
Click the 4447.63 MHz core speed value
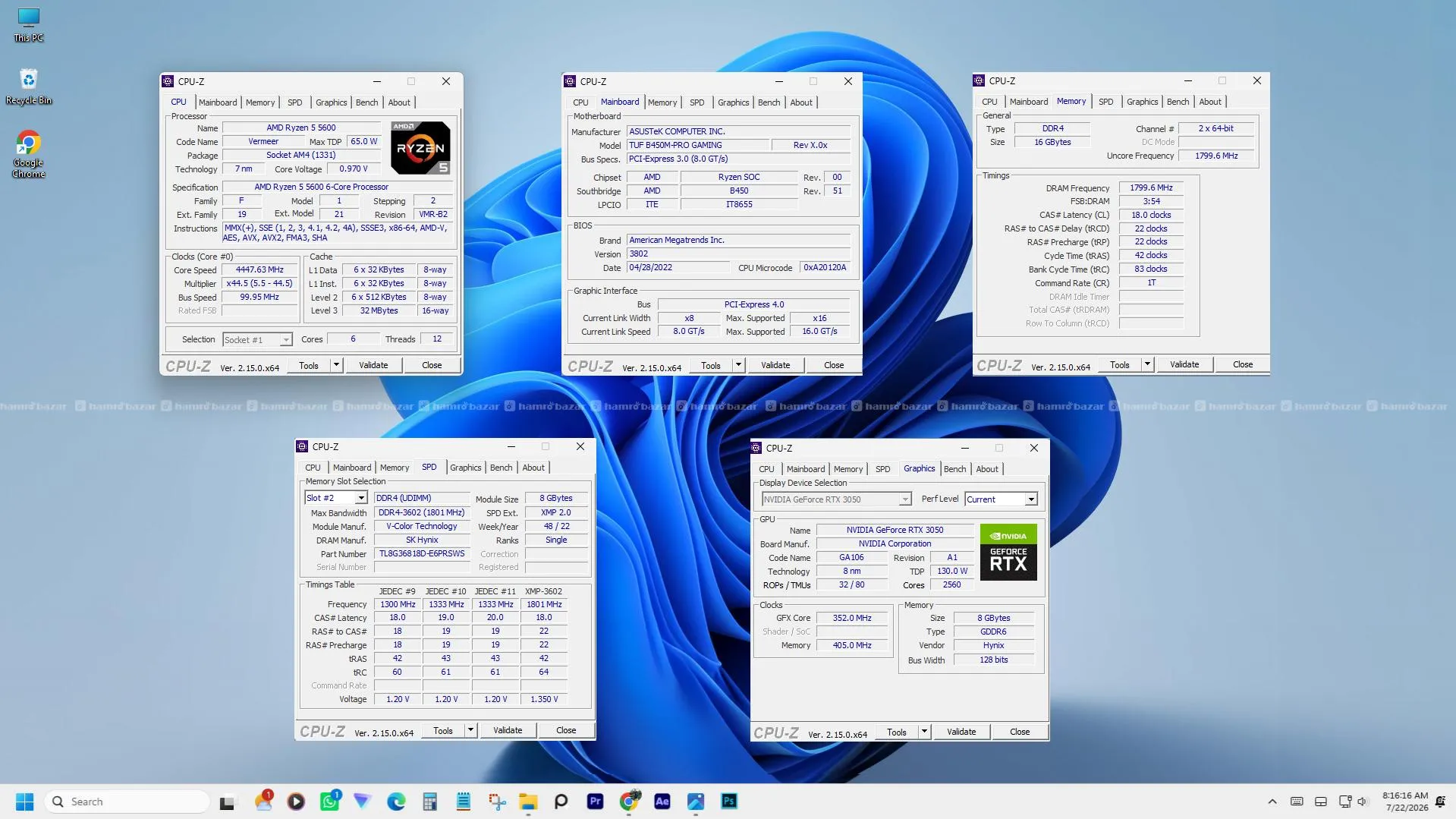point(259,269)
